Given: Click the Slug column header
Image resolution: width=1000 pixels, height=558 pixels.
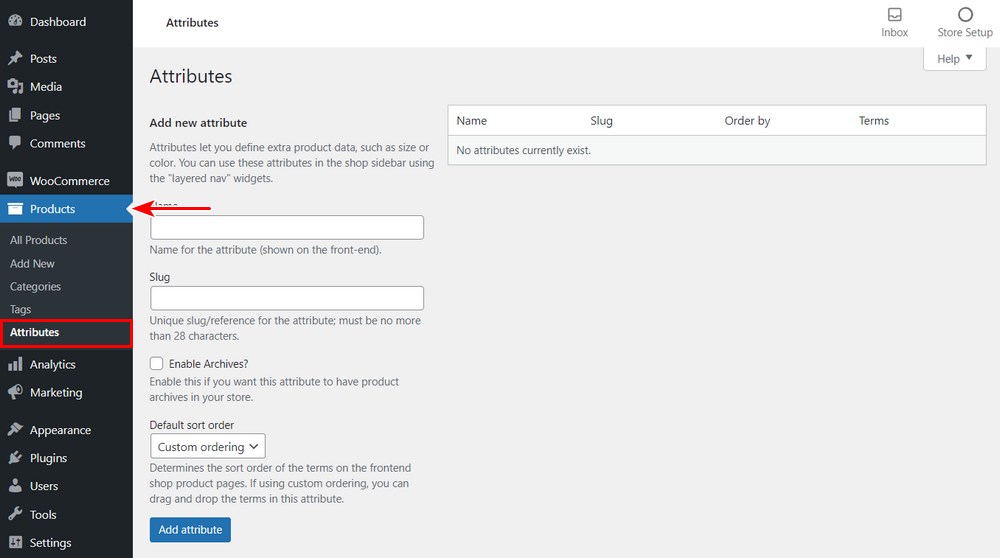Looking at the screenshot, I should point(601,121).
